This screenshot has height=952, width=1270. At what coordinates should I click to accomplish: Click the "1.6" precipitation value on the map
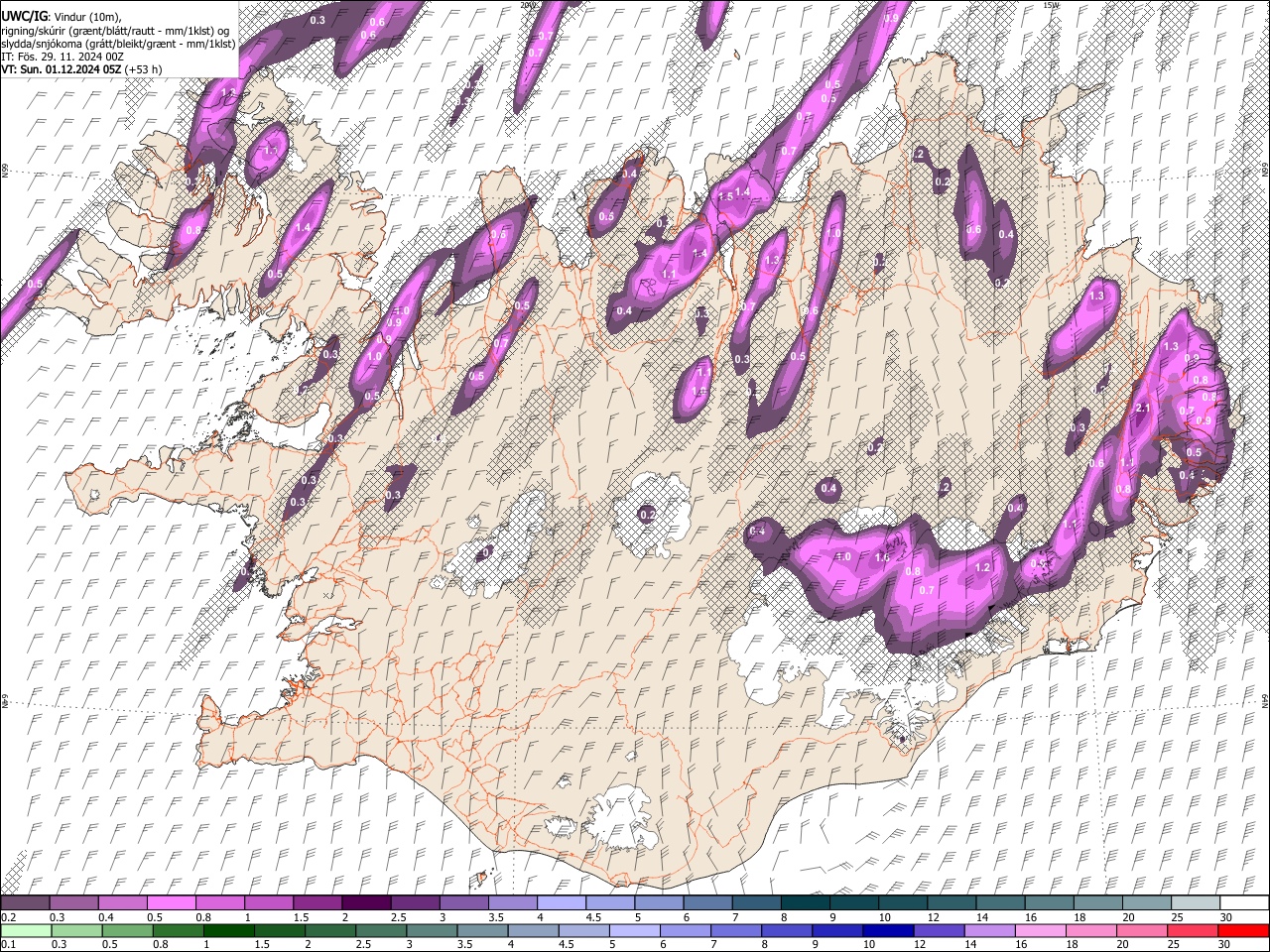pos(882,557)
